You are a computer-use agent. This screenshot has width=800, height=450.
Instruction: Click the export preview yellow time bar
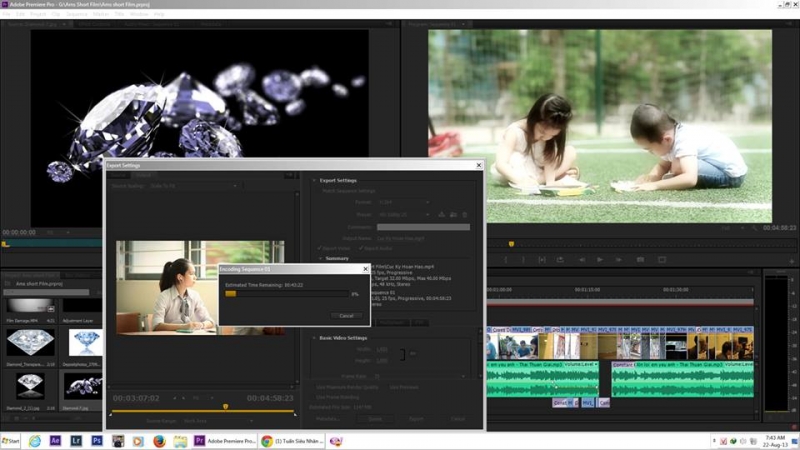[203, 411]
